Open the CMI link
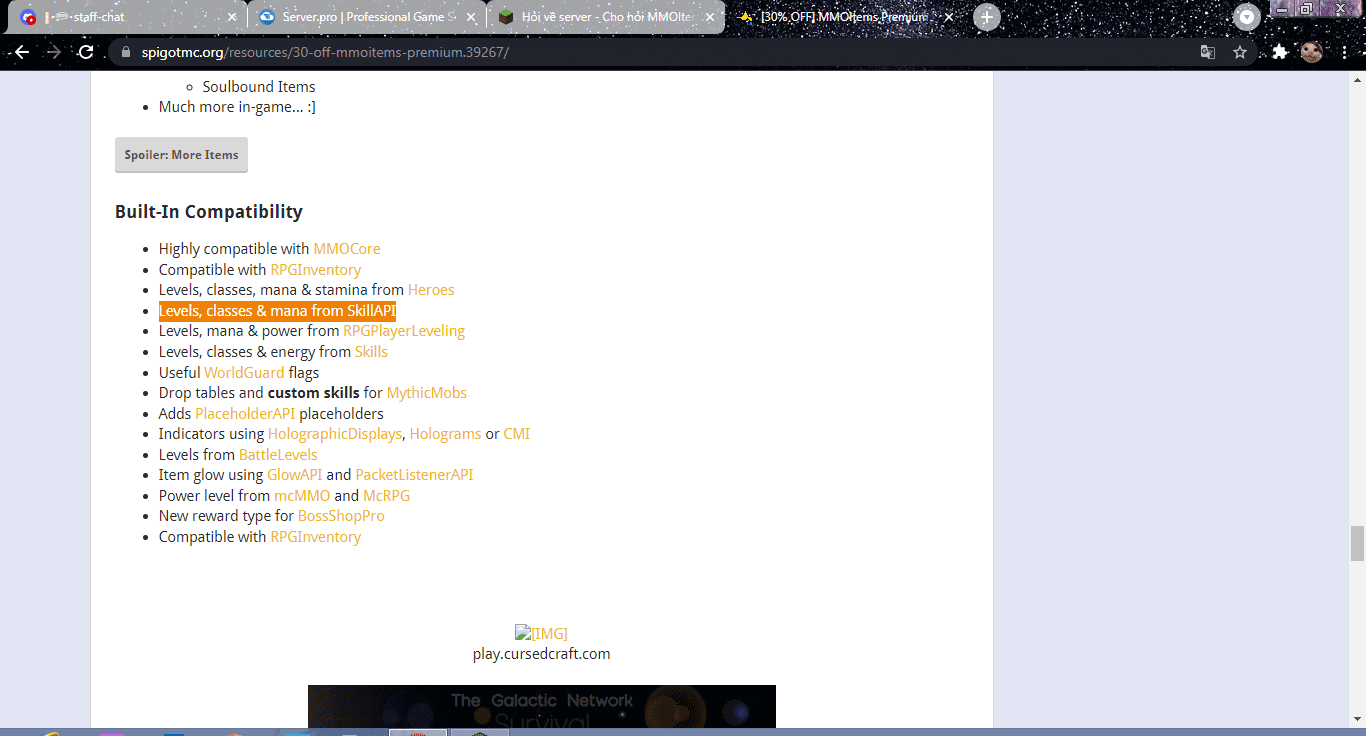This screenshot has height=736, width=1366. coord(517,434)
